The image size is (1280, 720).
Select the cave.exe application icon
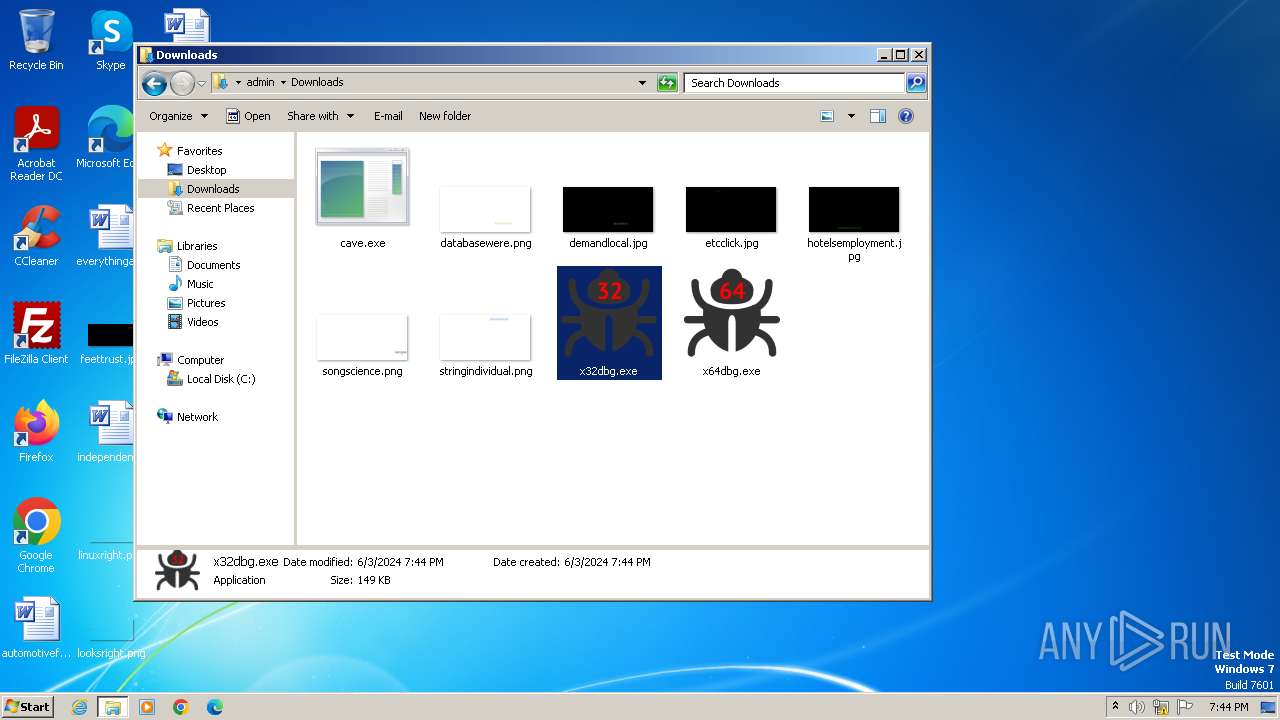click(362, 187)
